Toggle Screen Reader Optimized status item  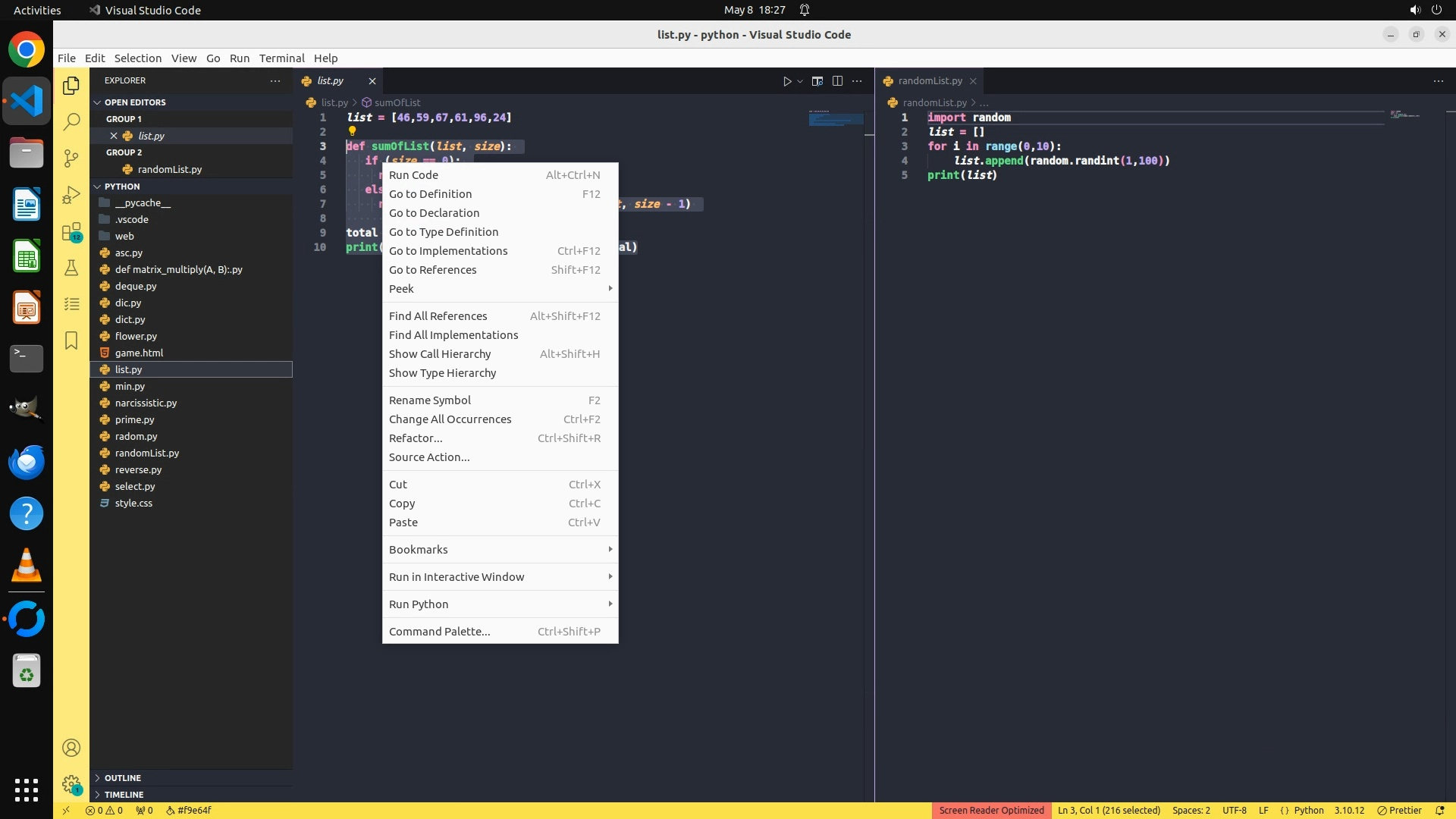click(991, 810)
